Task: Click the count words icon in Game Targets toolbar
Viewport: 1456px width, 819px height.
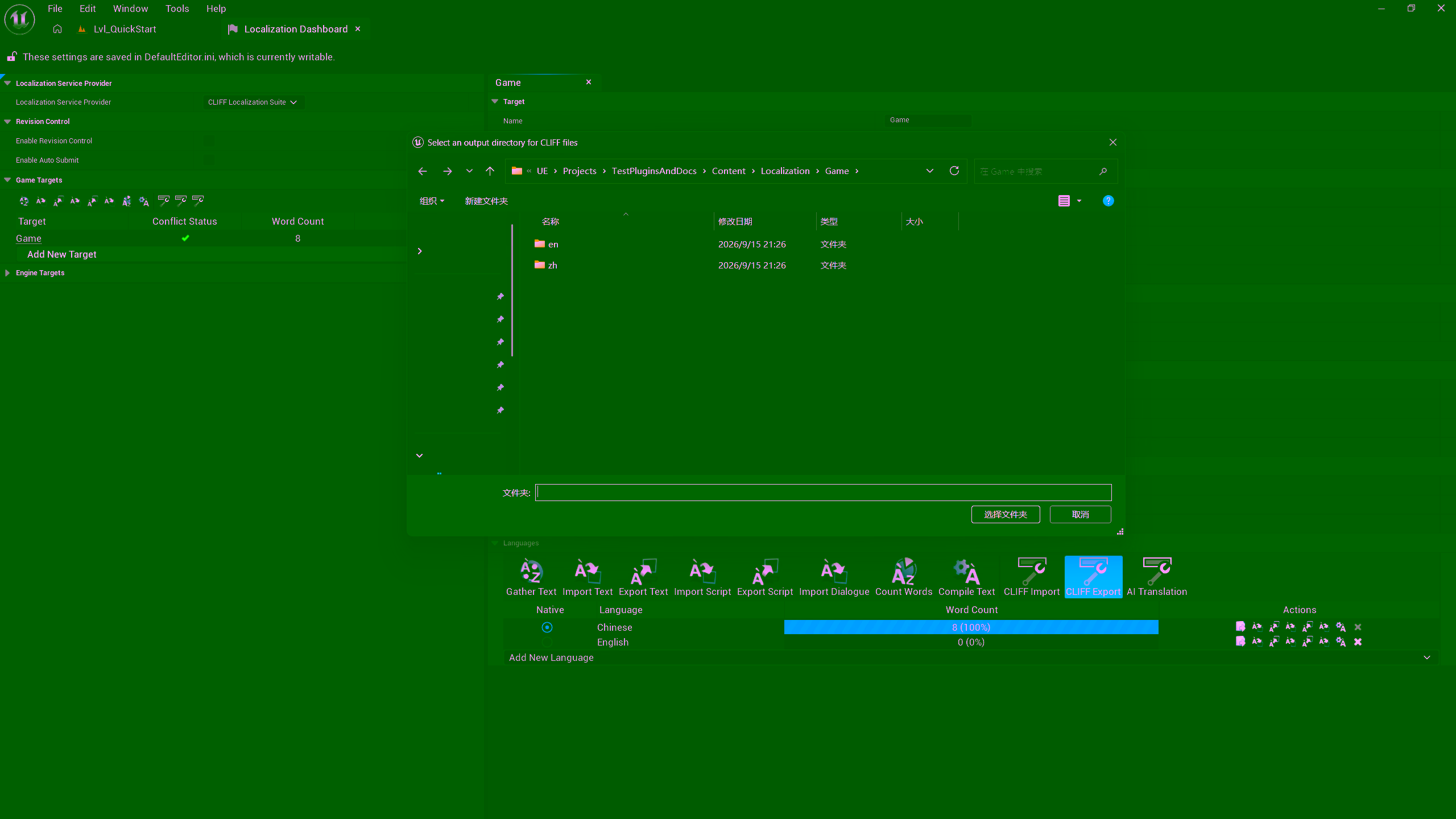Action: (x=126, y=201)
